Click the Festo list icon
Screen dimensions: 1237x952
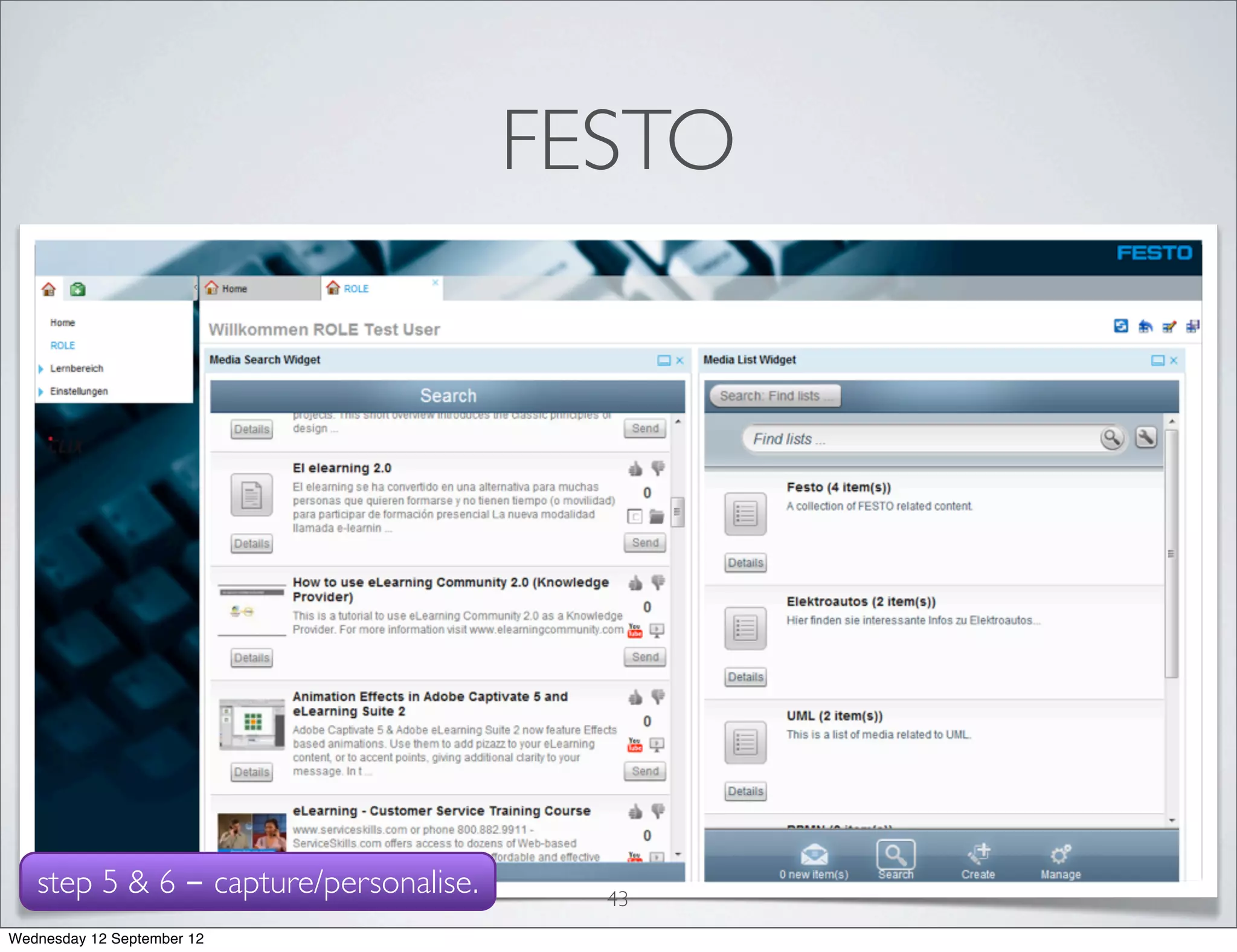[745, 514]
